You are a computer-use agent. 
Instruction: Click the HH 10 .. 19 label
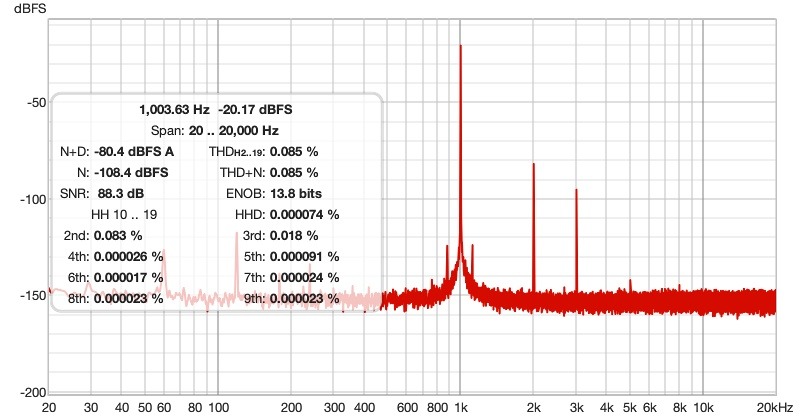pos(124,214)
